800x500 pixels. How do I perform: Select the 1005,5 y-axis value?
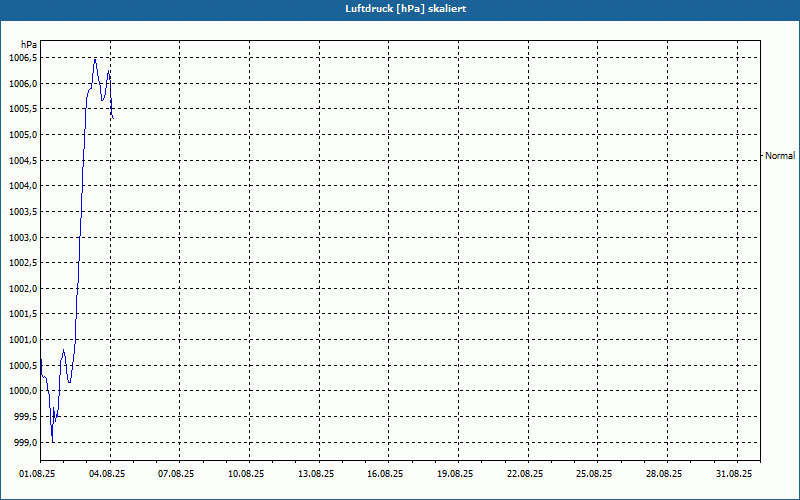pyautogui.click(x=23, y=109)
